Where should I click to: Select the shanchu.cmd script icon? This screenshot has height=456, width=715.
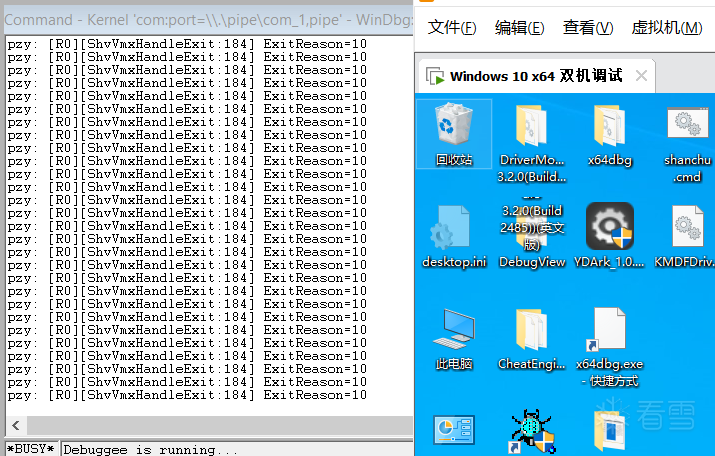pos(687,143)
